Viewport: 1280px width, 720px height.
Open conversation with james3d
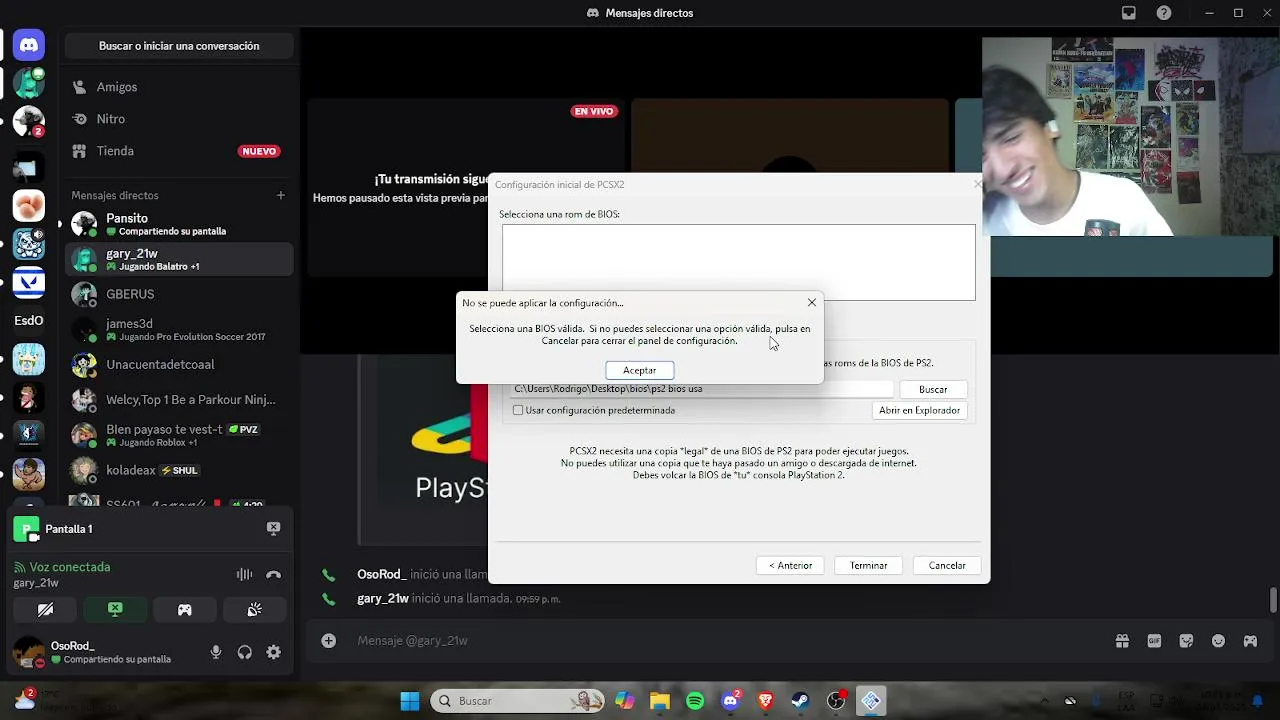click(179, 329)
